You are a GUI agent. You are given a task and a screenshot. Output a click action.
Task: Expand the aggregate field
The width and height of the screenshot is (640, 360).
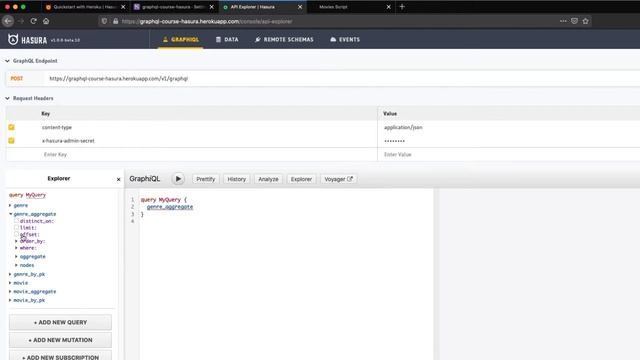[x=16, y=257]
